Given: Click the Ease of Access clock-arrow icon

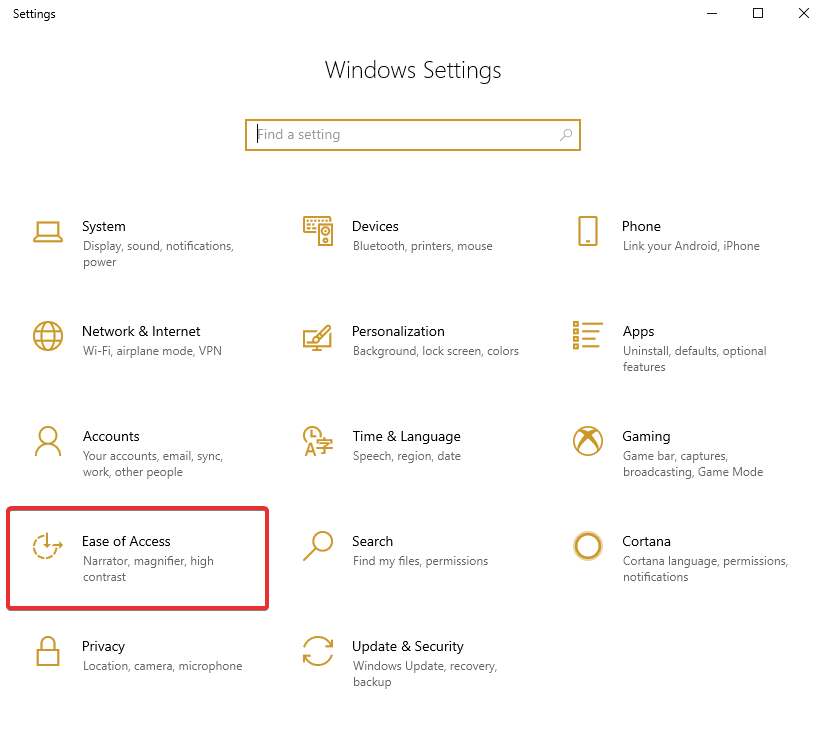Looking at the screenshot, I should [x=48, y=546].
